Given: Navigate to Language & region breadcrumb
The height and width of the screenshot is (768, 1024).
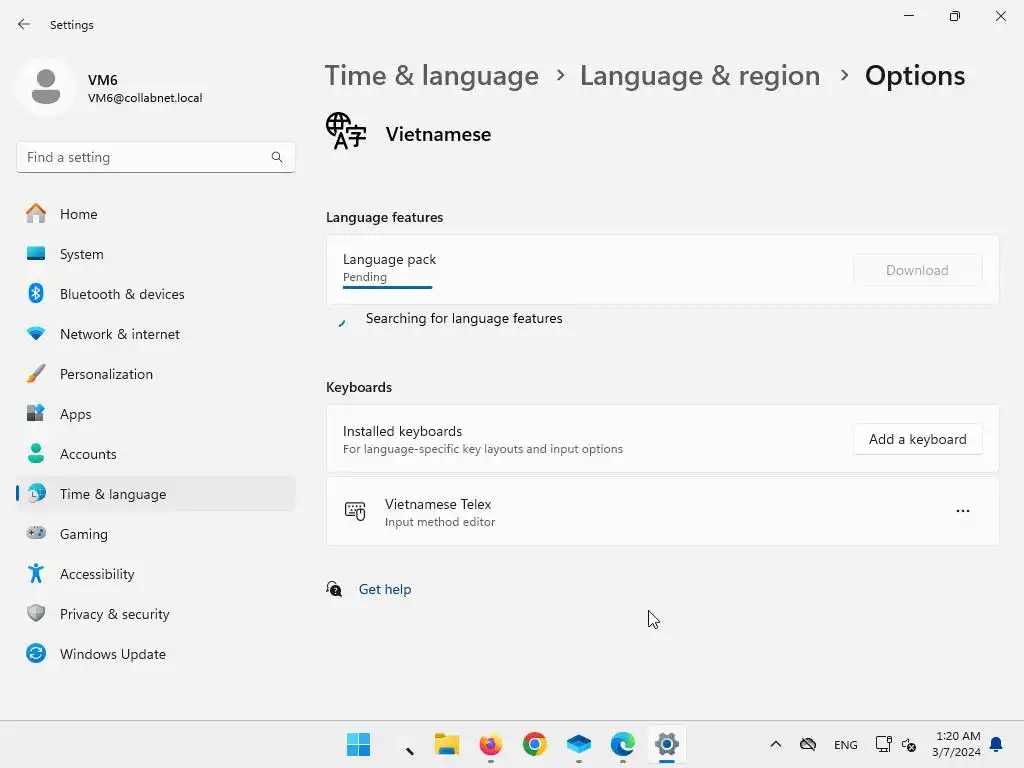Looking at the screenshot, I should [699, 76].
